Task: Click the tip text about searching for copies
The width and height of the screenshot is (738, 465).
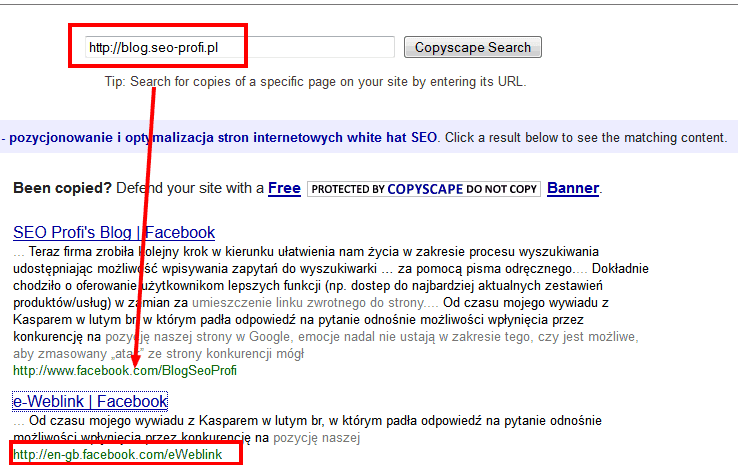Action: 315,82
